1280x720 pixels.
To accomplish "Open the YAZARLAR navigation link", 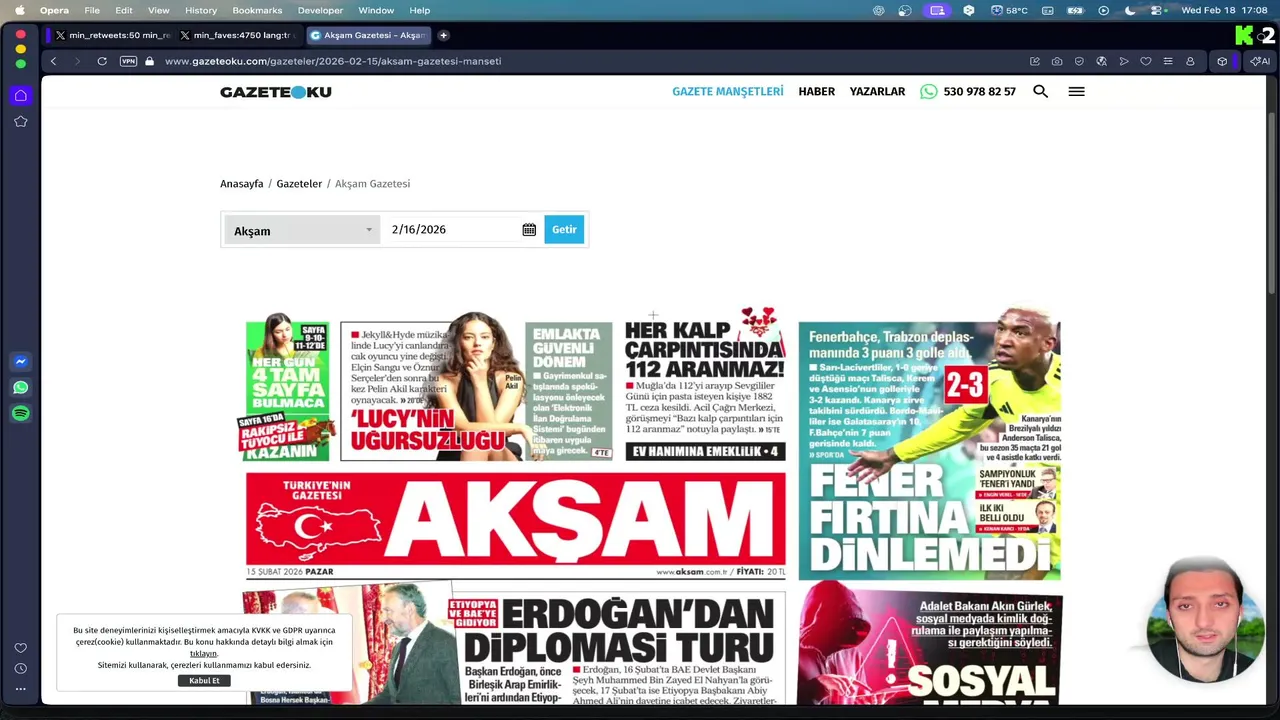I will [877, 91].
